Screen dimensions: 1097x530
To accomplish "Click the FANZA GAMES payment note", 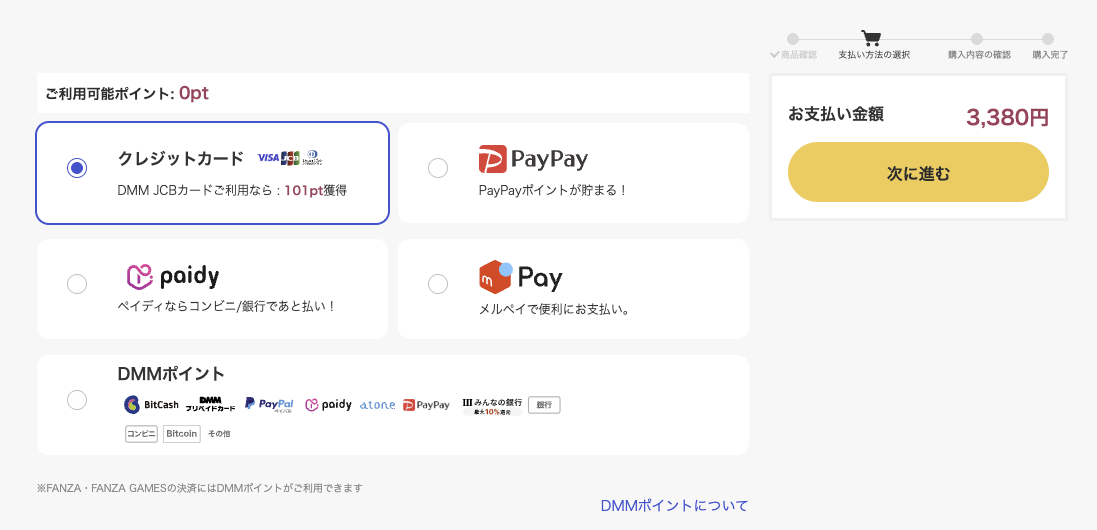I will [x=199, y=488].
